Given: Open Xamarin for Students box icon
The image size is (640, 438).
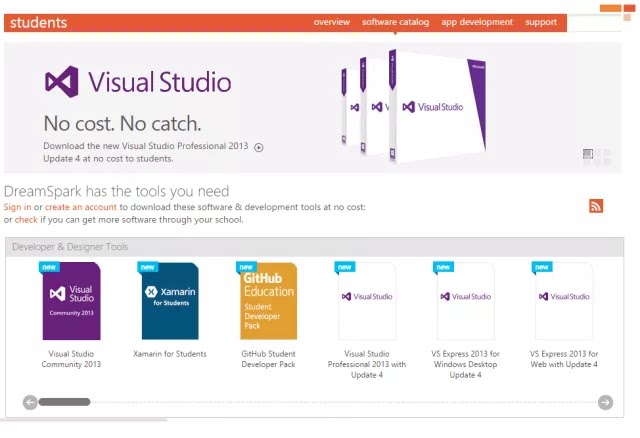Looking at the screenshot, I should point(170,301).
